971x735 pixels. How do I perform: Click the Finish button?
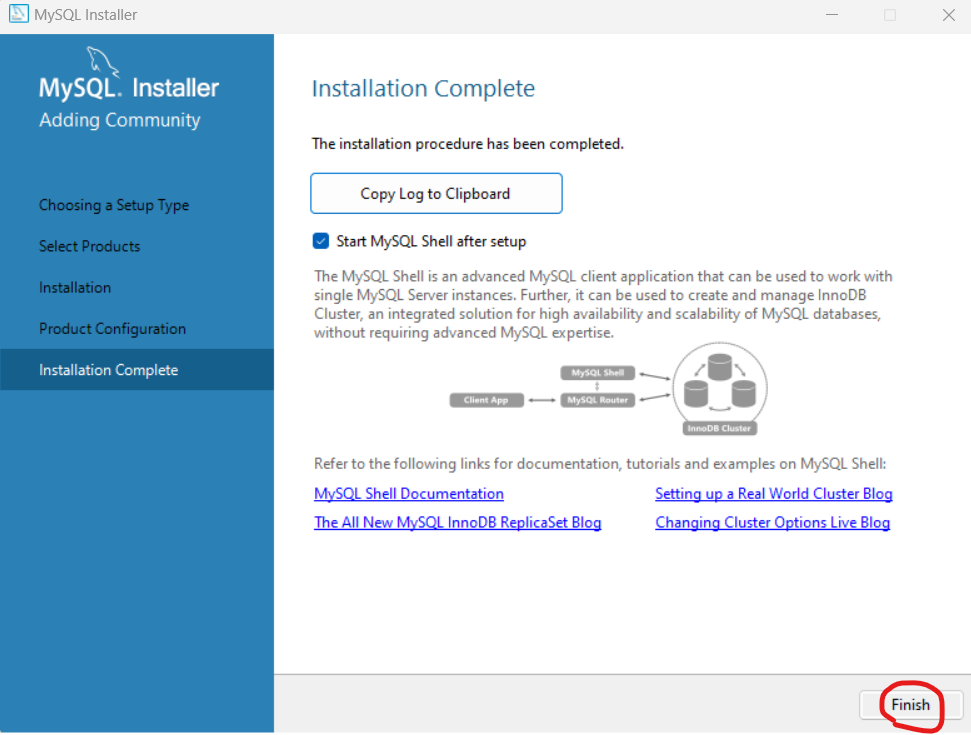point(910,705)
